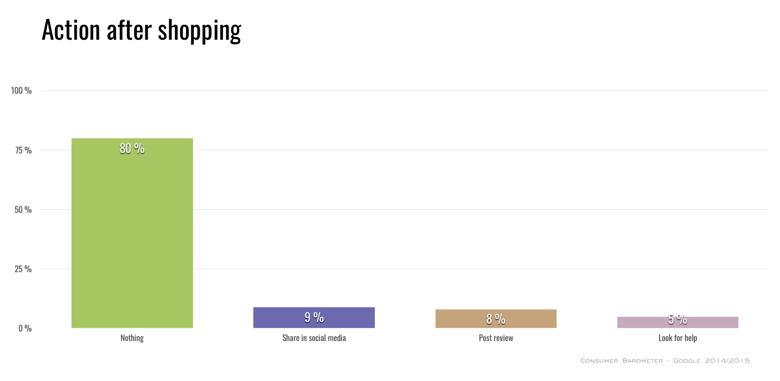Click the tan Post review bar
This screenshot has width=780, height=381.
click(x=496, y=318)
